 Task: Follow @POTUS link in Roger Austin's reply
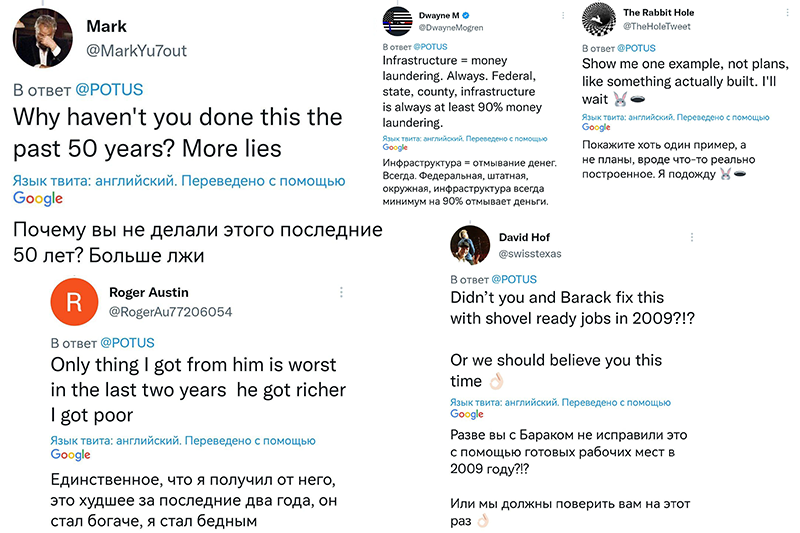pos(127,343)
